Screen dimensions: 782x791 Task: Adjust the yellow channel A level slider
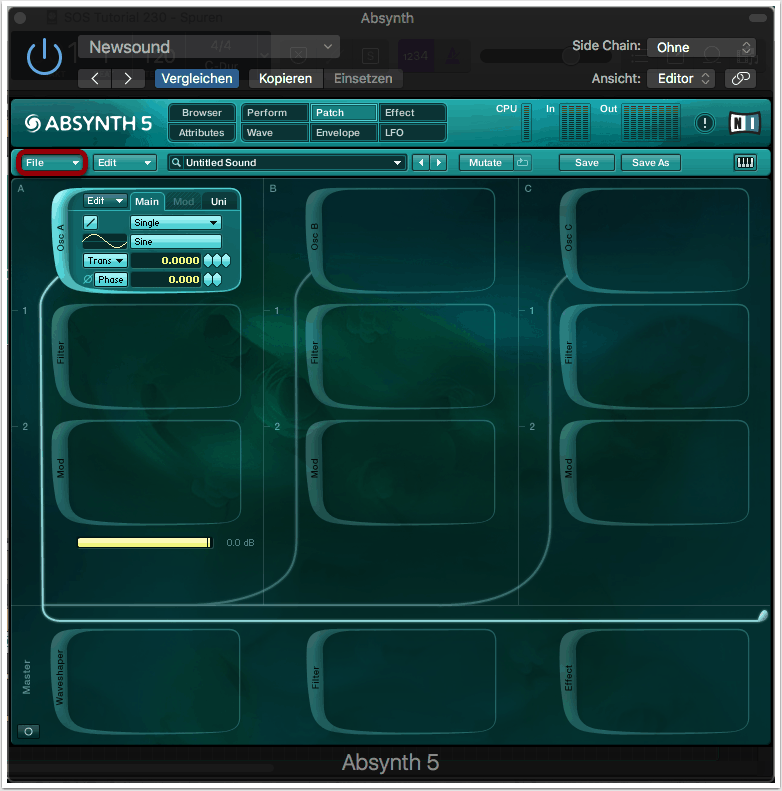pos(145,542)
